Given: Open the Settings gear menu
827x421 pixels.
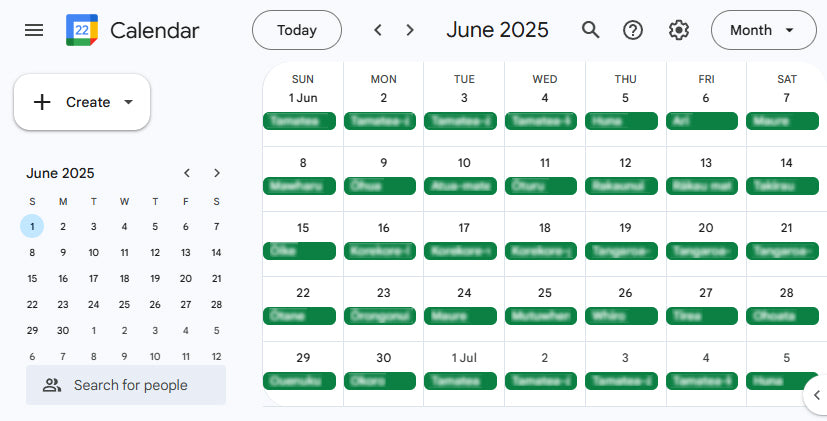Looking at the screenshot, I should pyautogui.click(x=679, y=30).
